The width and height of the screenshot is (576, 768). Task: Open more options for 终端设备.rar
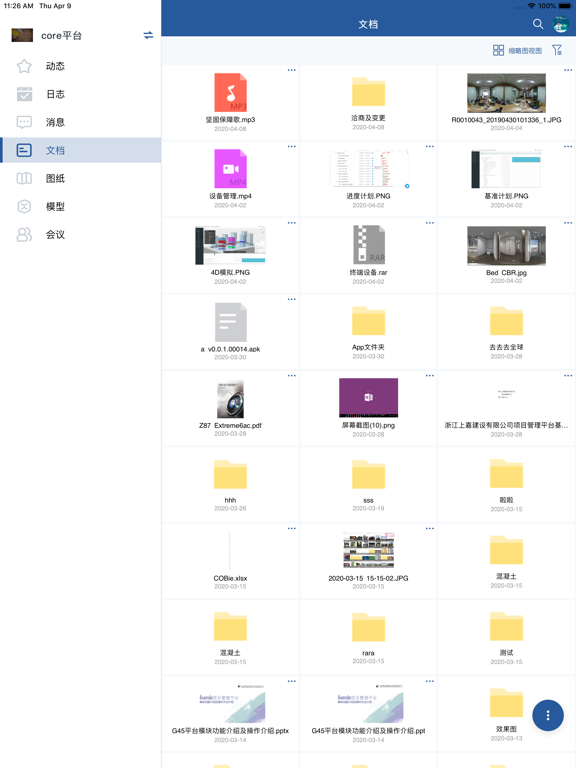click(x=430, y=223)
